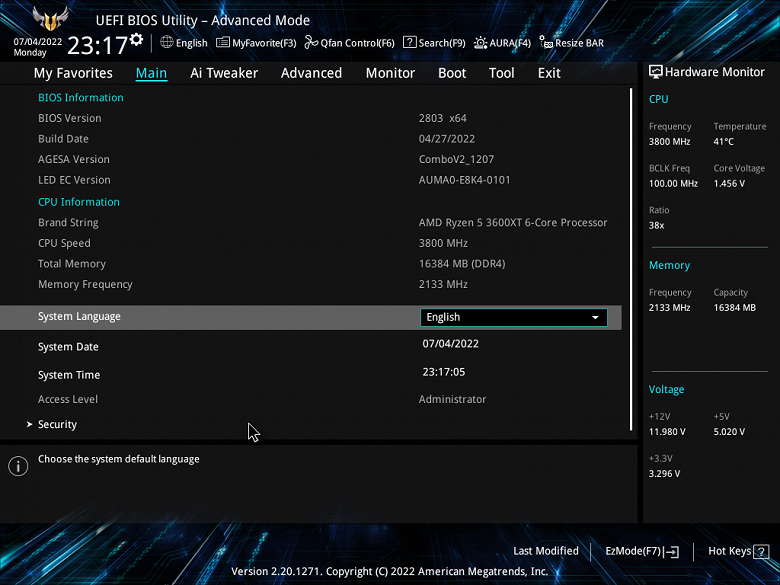Click CPU temperature 41°C reading

[723, 142]
